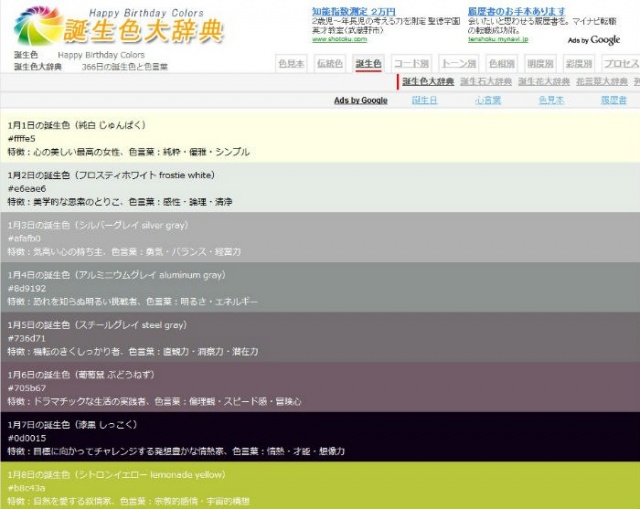Open the 色見本 tab
Image resolution: width=640 pixels, height=509 pixels.
291,64
